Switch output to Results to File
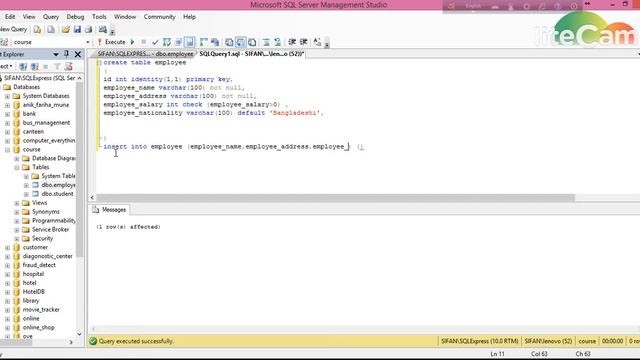This screenshot has height=360, width=640. coord(252,42)
